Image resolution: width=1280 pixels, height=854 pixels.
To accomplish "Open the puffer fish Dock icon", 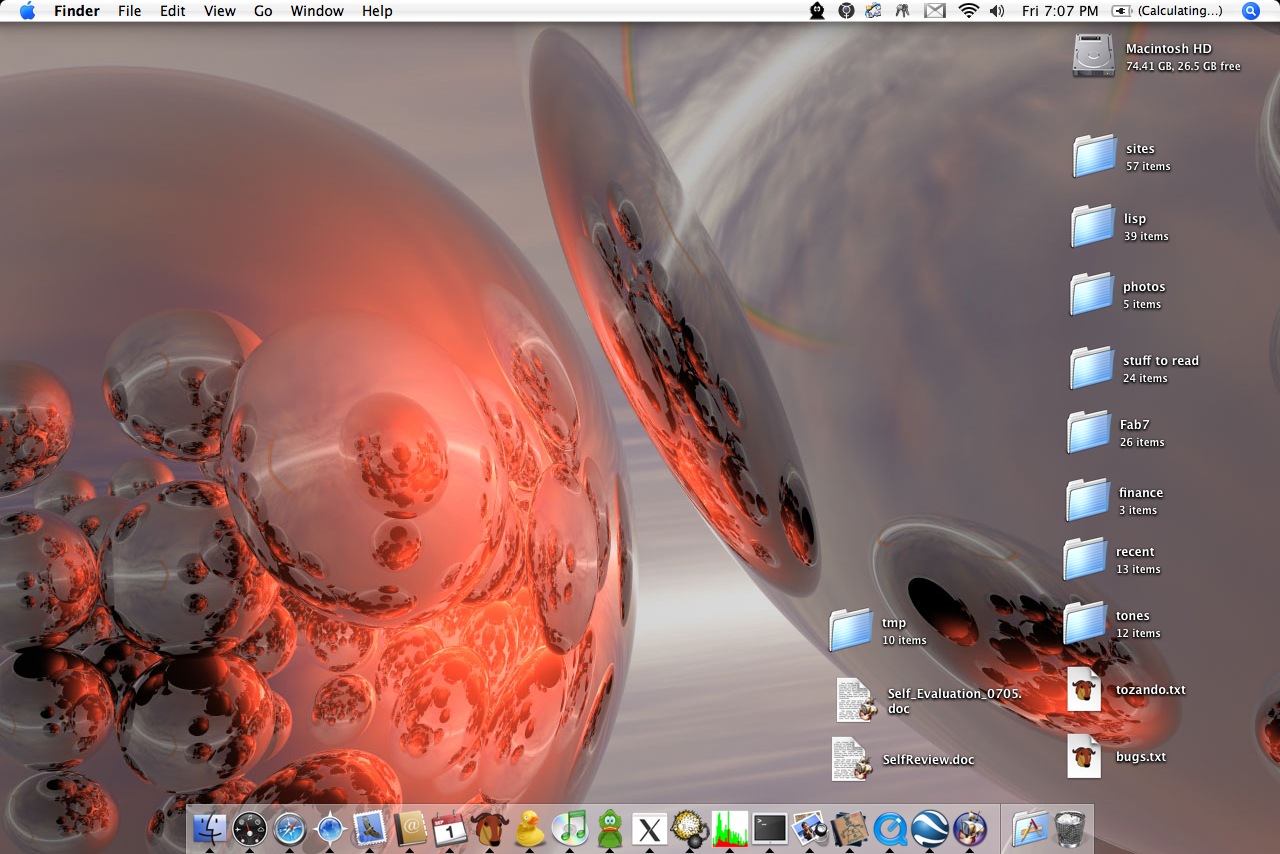I will [690, 828].
